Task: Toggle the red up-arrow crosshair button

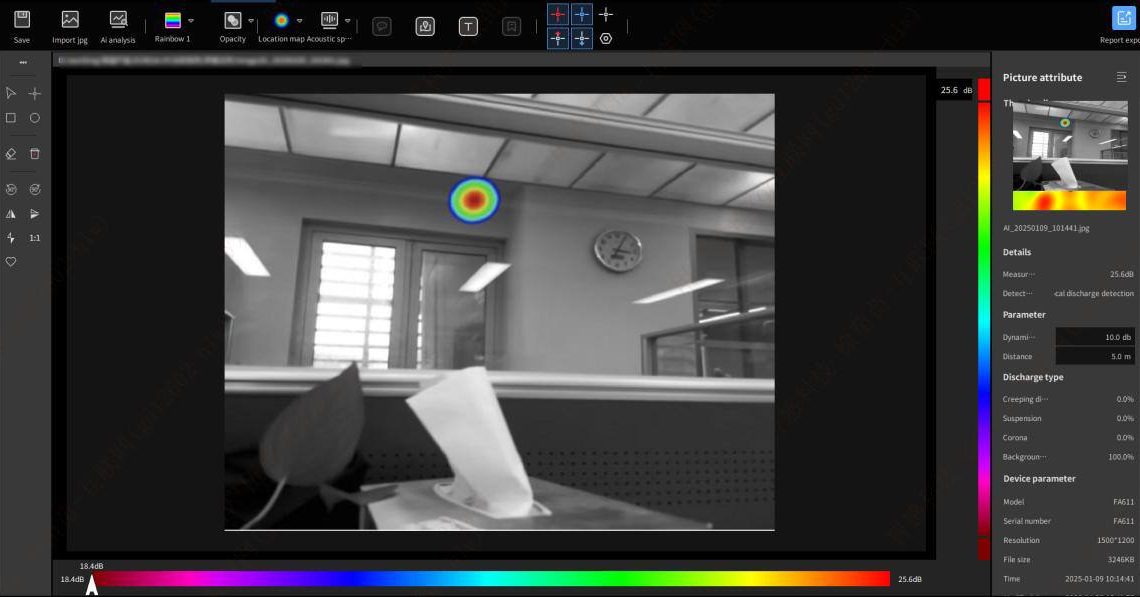Action: 558,39
